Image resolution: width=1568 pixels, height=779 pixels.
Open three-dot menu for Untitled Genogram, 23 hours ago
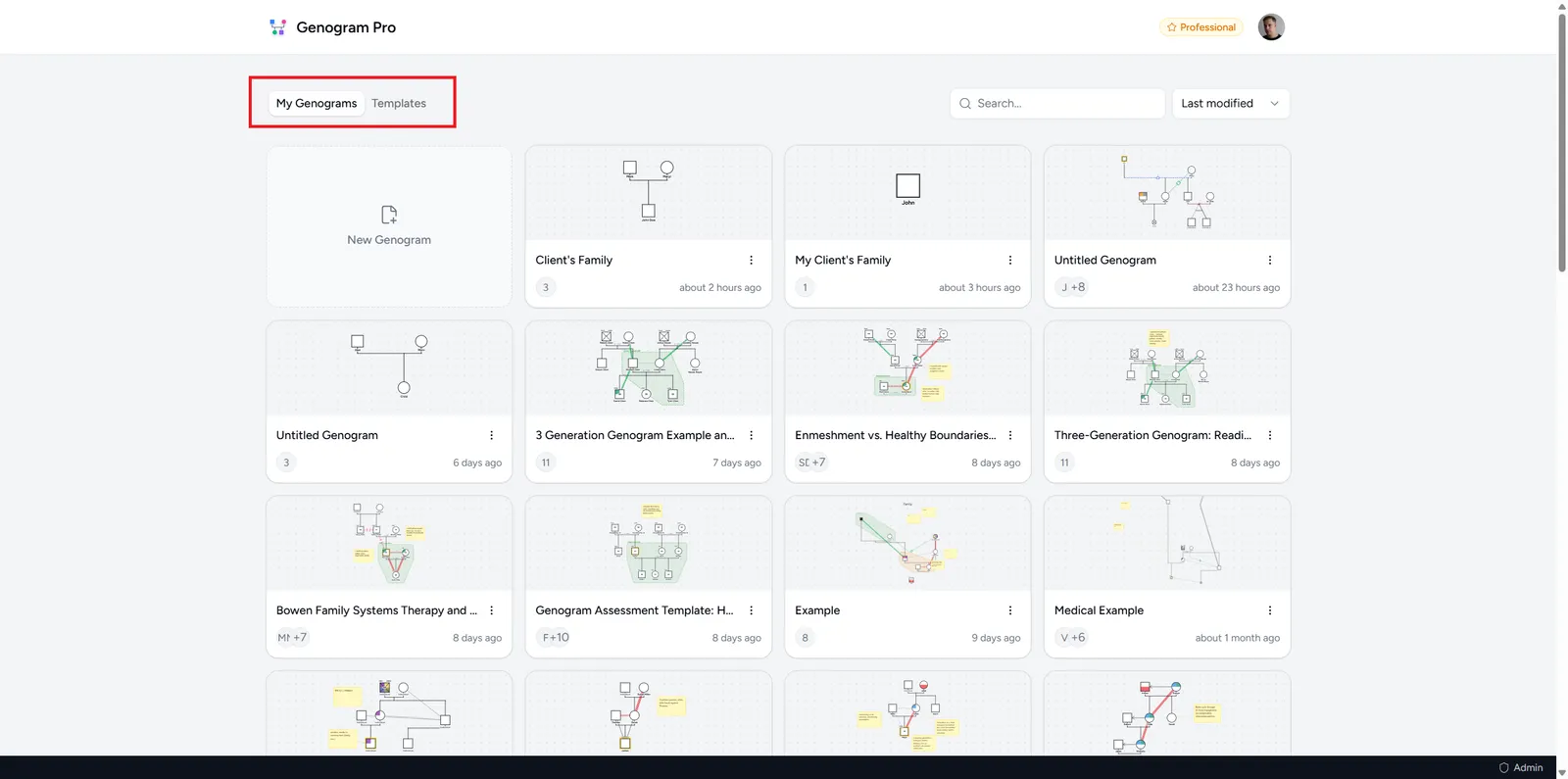pos(1270,261)
